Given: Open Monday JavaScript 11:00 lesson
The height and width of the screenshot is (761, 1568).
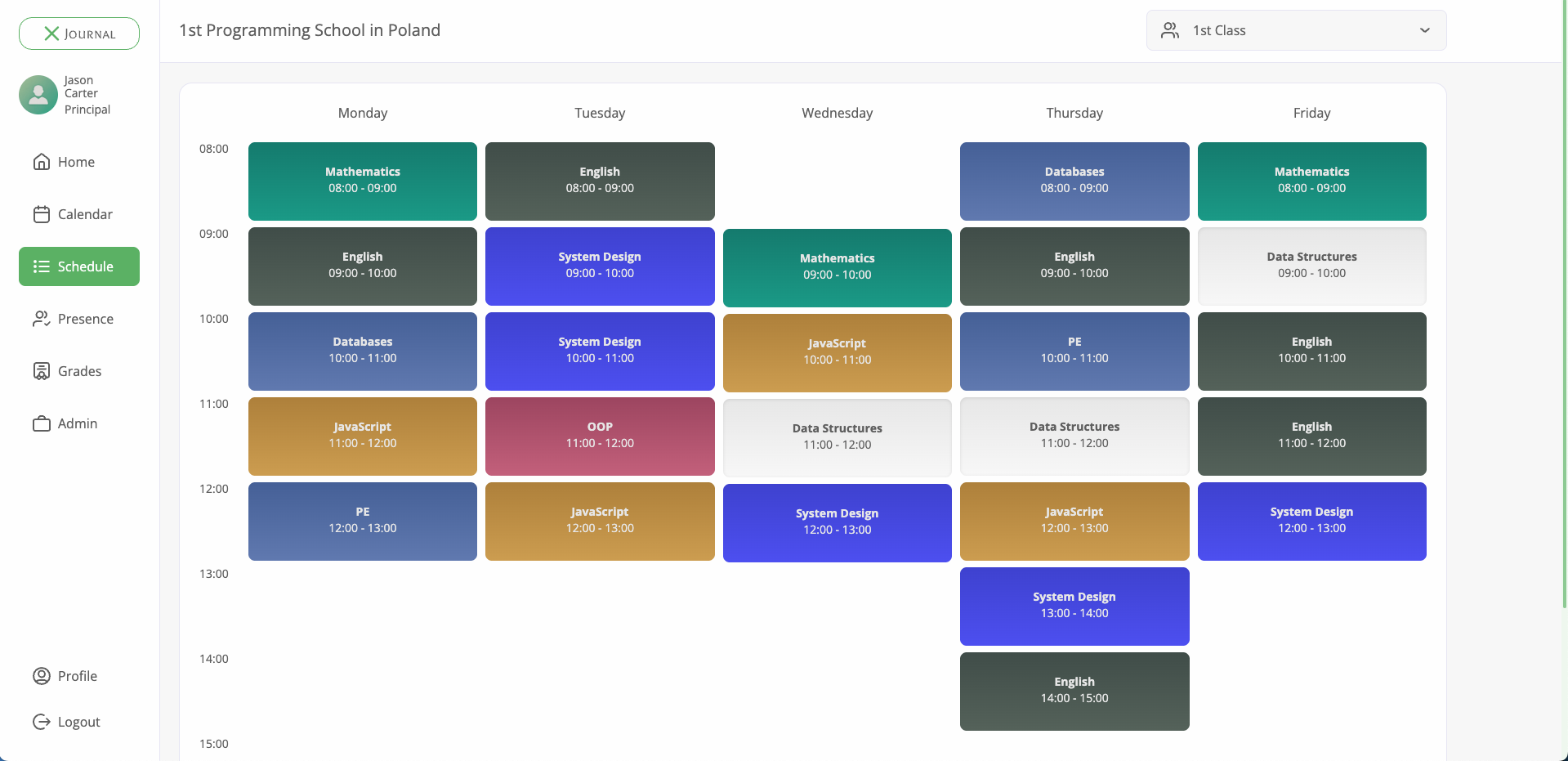Looking at the screenshot, I should [363, 436].
